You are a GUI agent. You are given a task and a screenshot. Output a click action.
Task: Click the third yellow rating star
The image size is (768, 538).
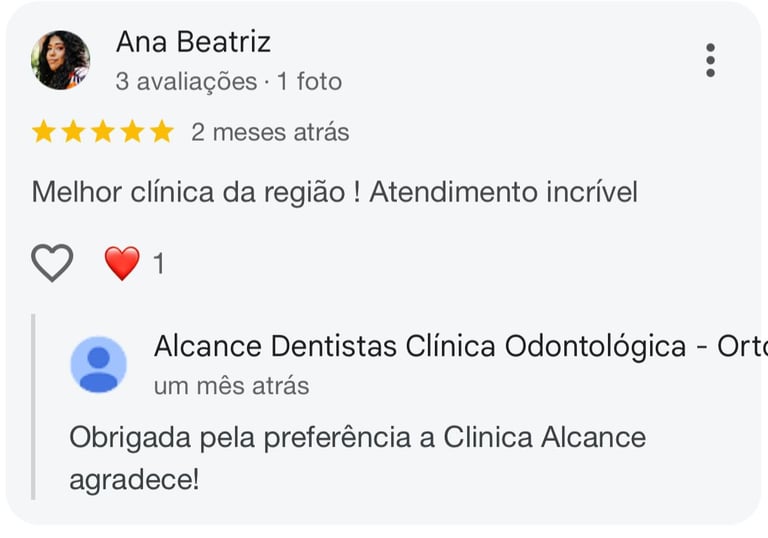click(x=103, y=132)
